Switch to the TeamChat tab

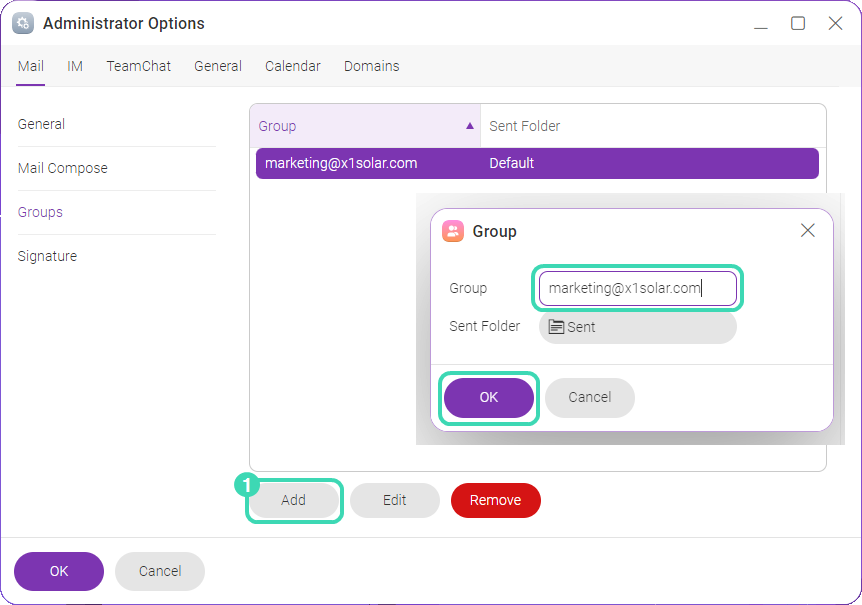point(139,66)
